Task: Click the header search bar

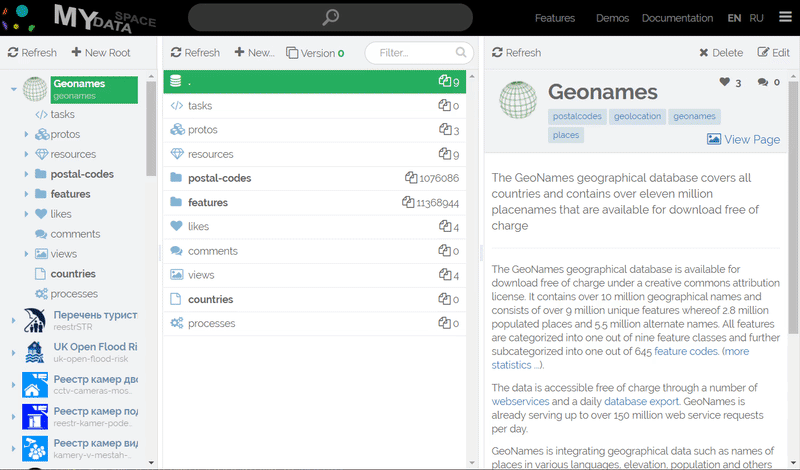Action: 330,17
